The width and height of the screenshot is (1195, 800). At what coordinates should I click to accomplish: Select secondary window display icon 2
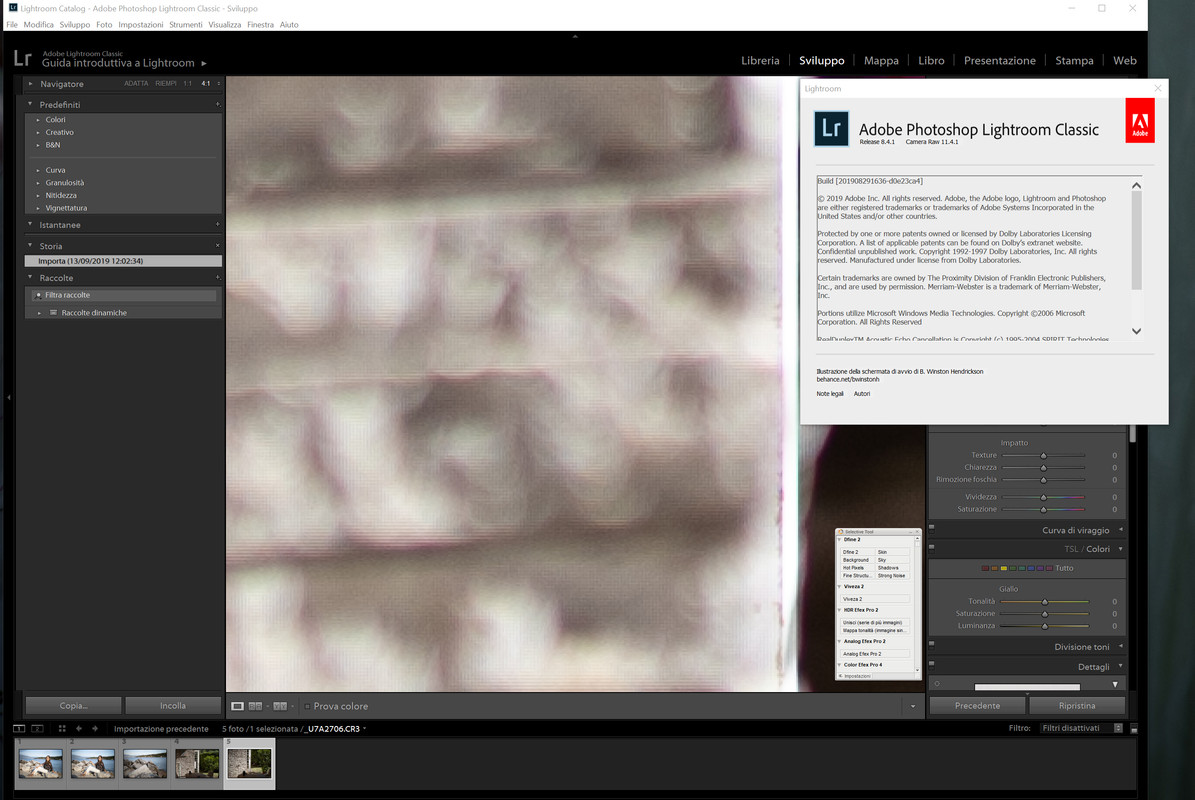[x=37, y=728]
